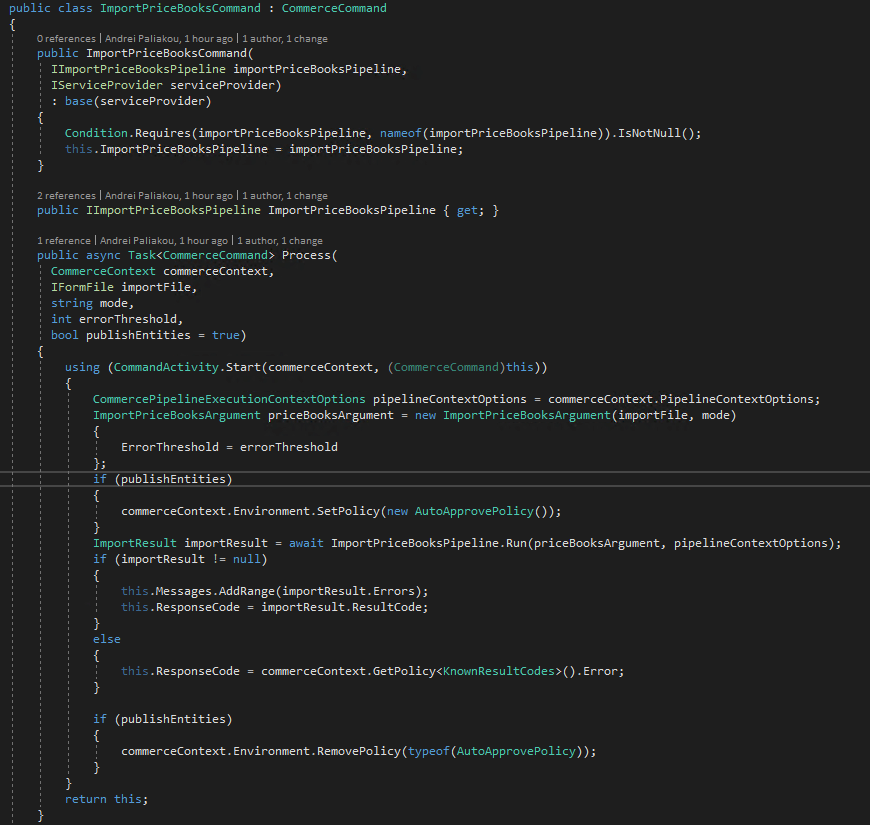Click the "Process" method name
Viewport: 870px width, 825px height.
click(306, 255)
